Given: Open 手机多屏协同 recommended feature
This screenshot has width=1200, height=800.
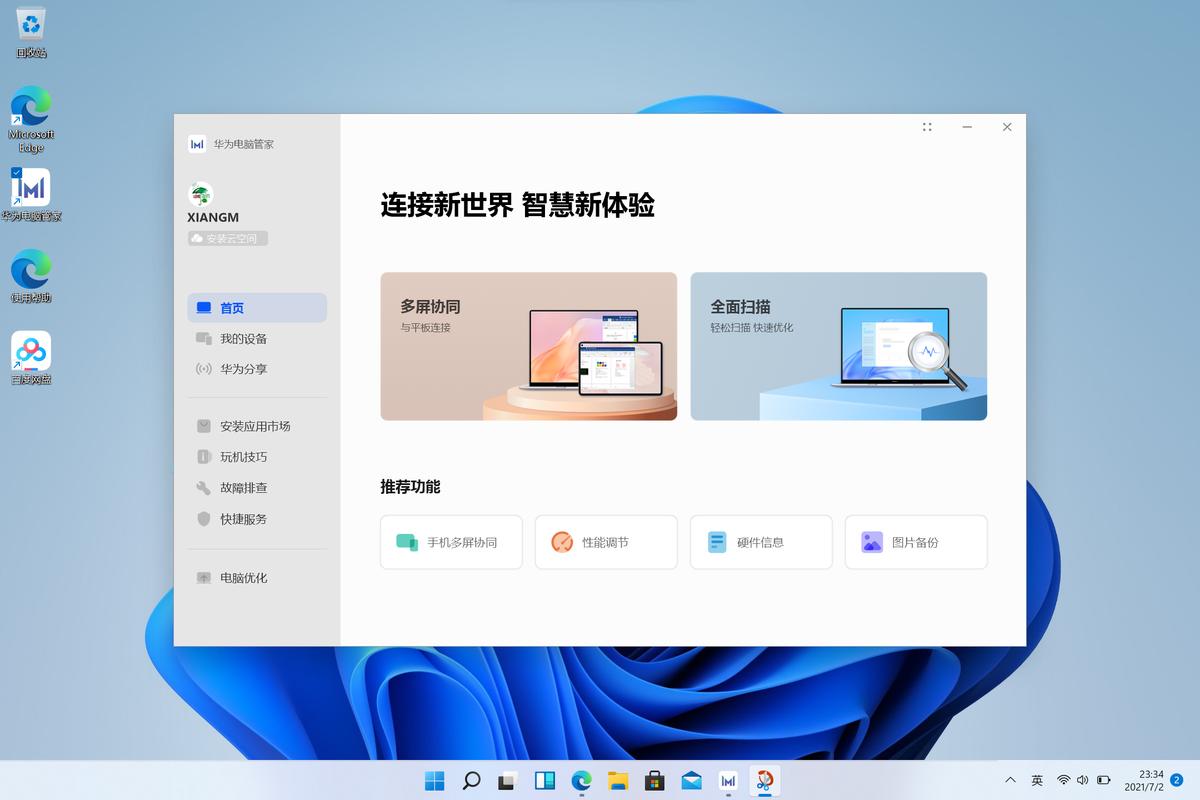Looking at the screenshot, I should [x=450, y=541].
